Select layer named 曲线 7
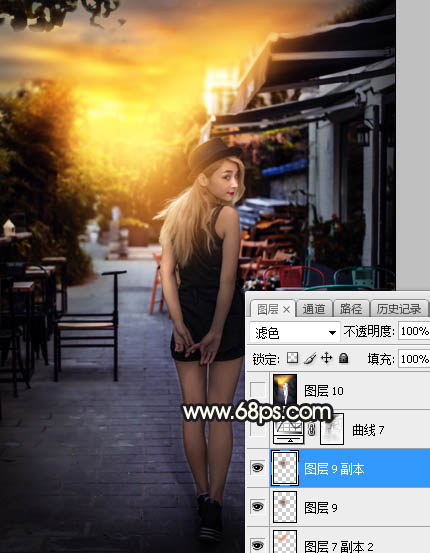The image size is (430, 553). 368,430
